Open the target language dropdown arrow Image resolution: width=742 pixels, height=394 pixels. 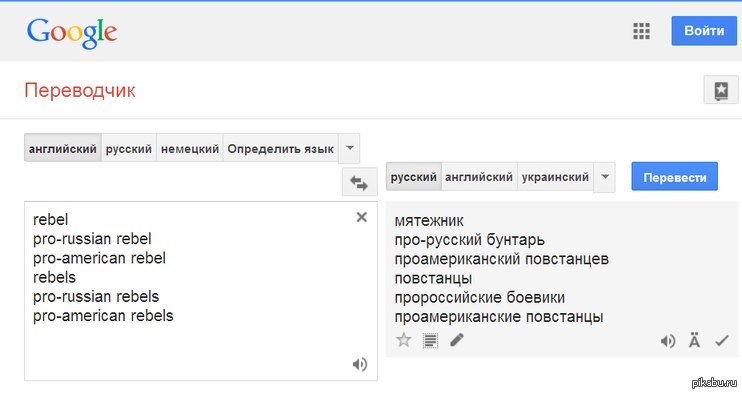(604, 177)
